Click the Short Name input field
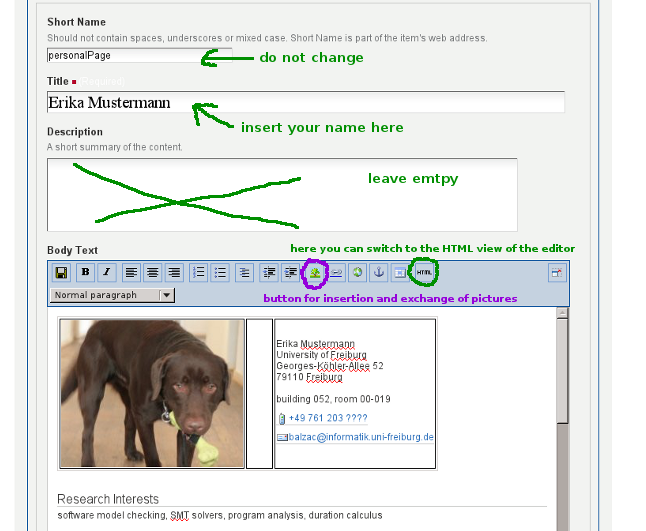Viewport: 646px width, 531px height. (139, 56)
